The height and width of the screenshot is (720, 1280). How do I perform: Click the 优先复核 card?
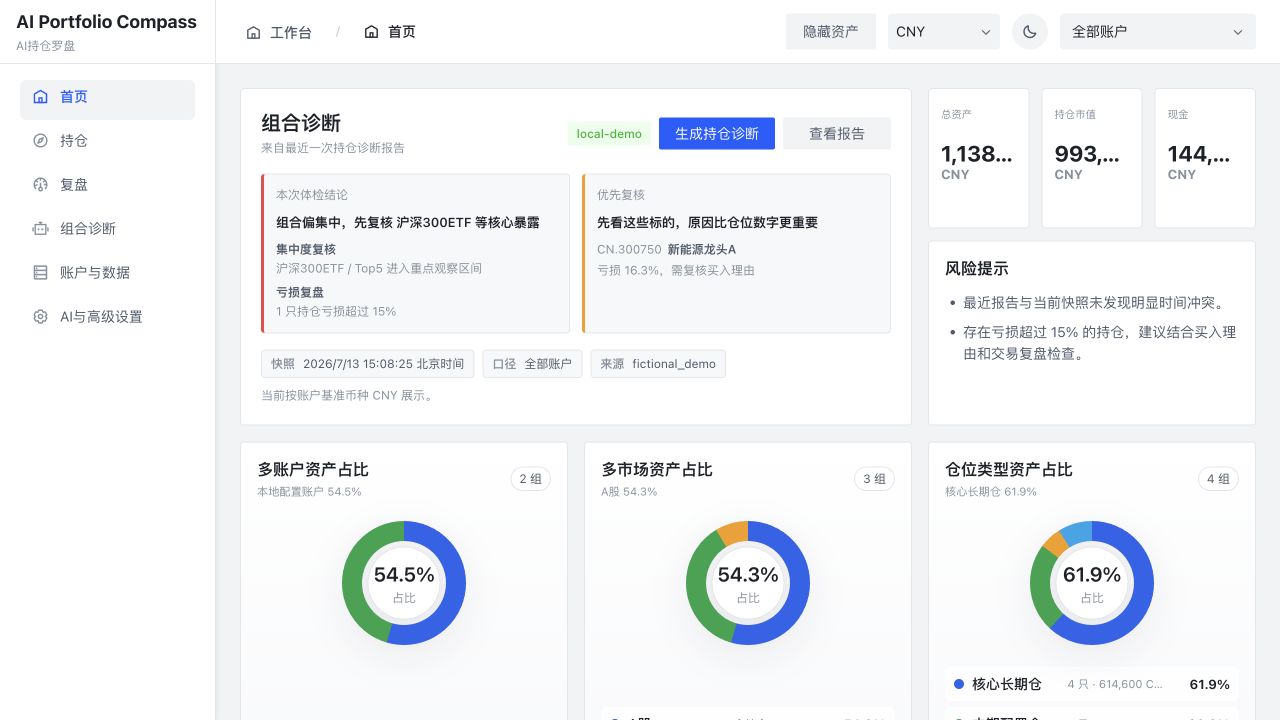click(x=736, y=253)
